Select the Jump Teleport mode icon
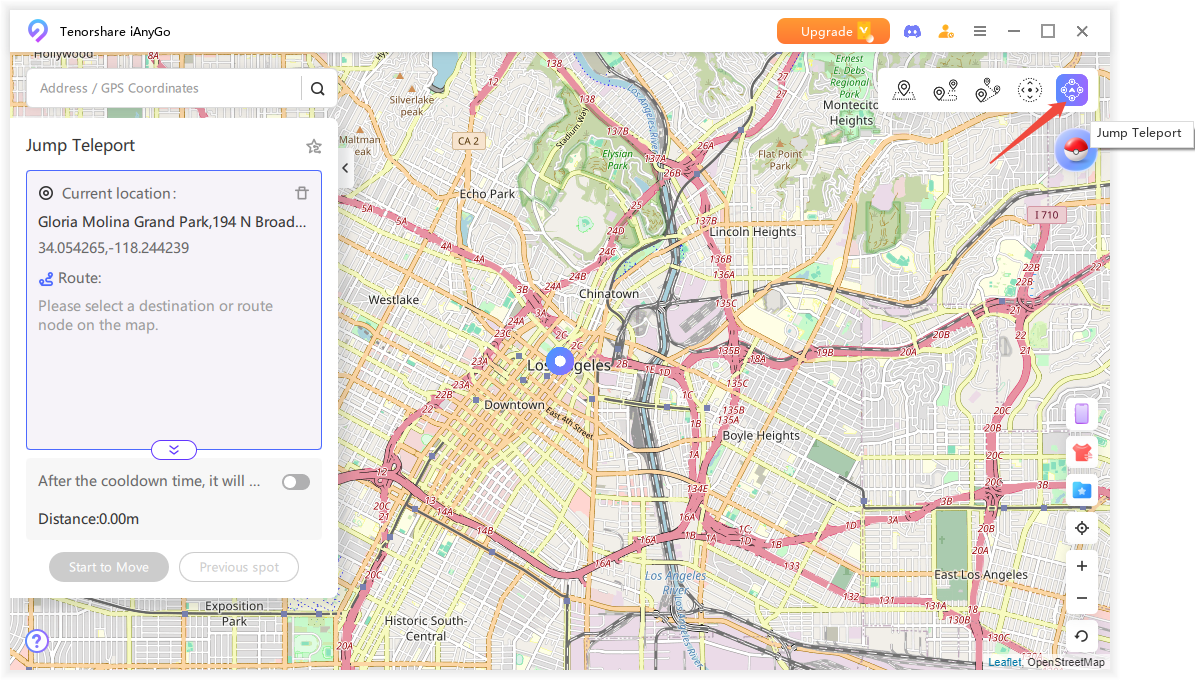Image resolution: width=1195 pixels, height=680 pixels. (x=1071, y=91)
